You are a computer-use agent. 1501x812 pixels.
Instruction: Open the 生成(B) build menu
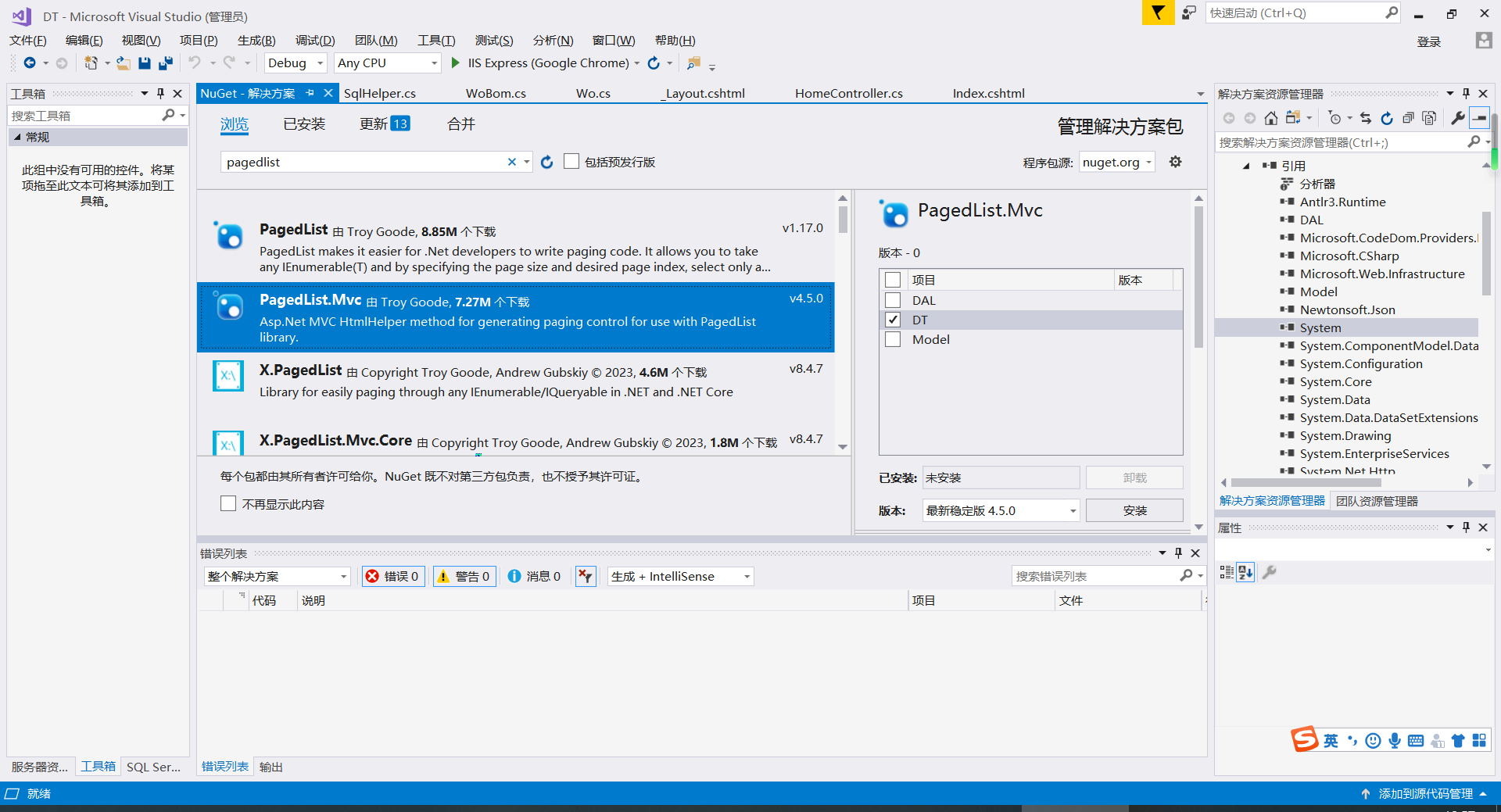256,41
